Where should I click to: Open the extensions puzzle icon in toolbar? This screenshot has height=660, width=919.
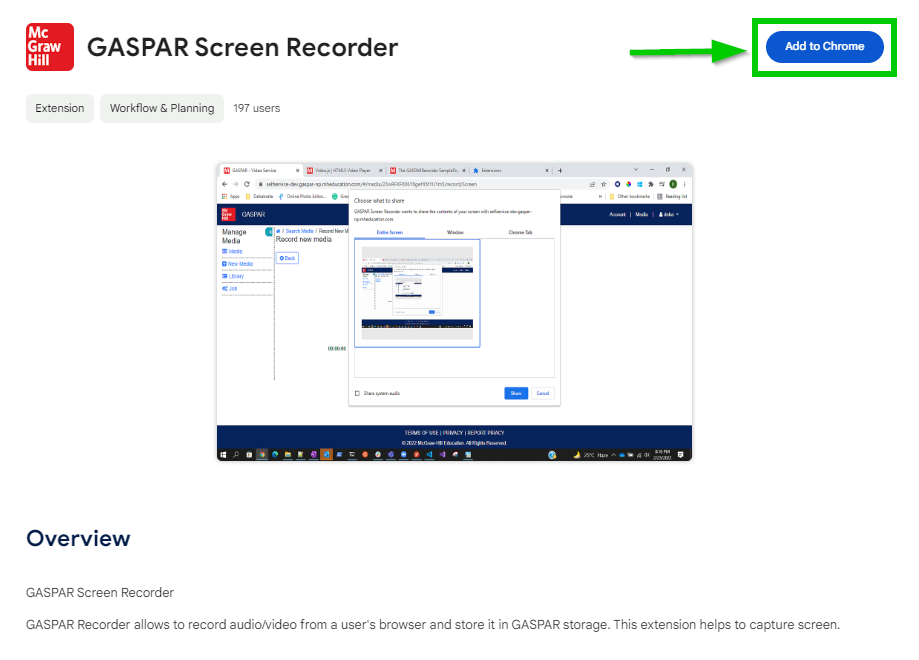651,184
